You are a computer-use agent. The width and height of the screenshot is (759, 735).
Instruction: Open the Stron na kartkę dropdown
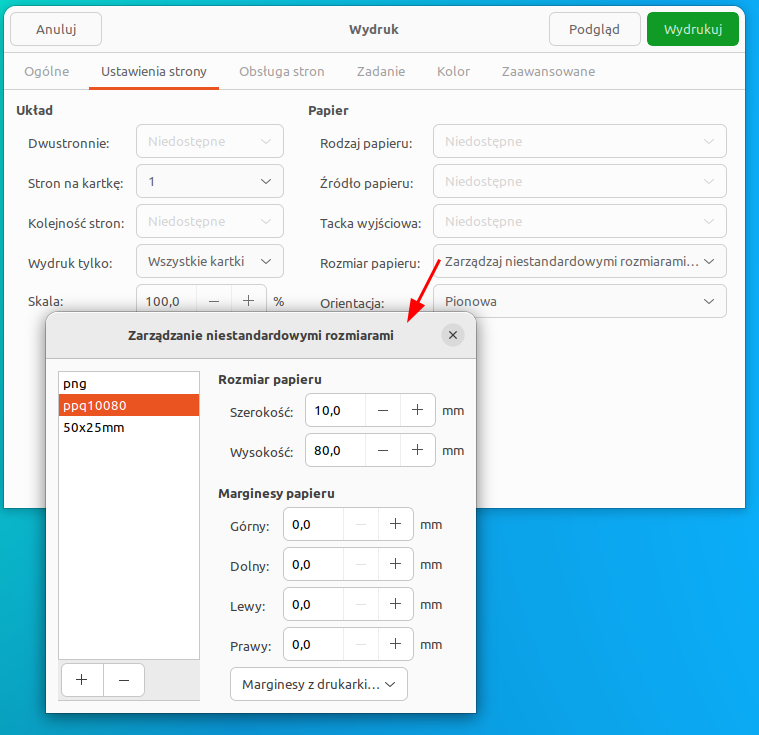[209, 181]
